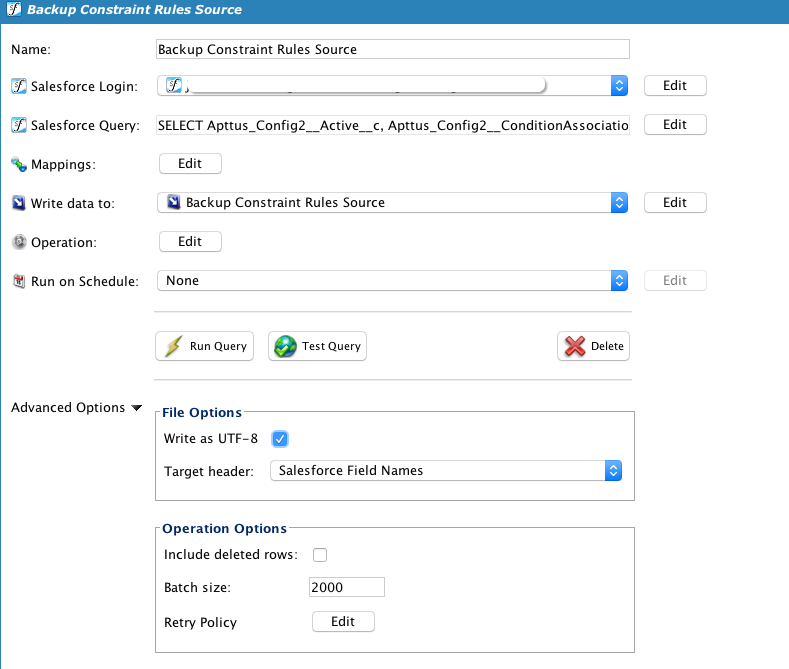This screenshot has height=669, width=789.
Task: Delete this task with red X button
Action: [593, 346]
